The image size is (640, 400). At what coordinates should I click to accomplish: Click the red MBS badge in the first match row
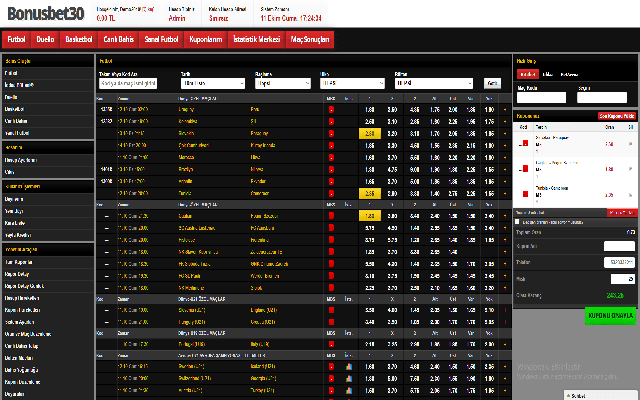[331, 108]
